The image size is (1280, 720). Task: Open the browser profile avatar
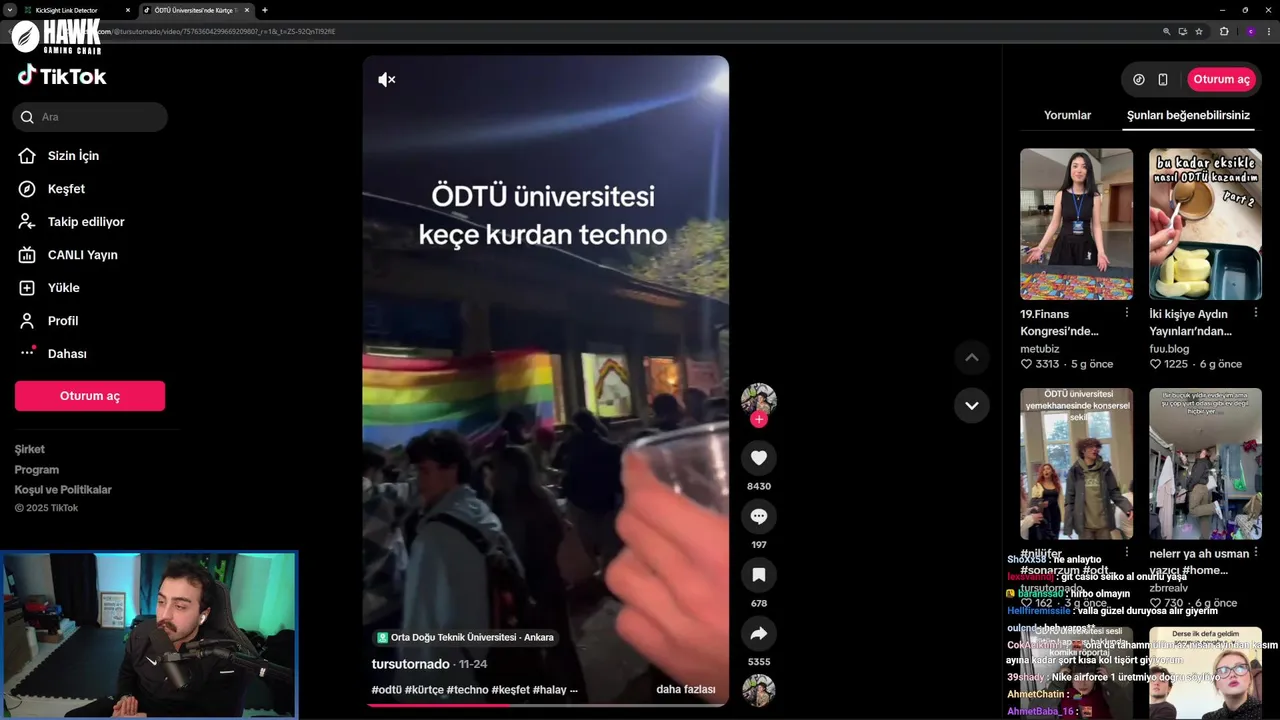click(1250, 31)
